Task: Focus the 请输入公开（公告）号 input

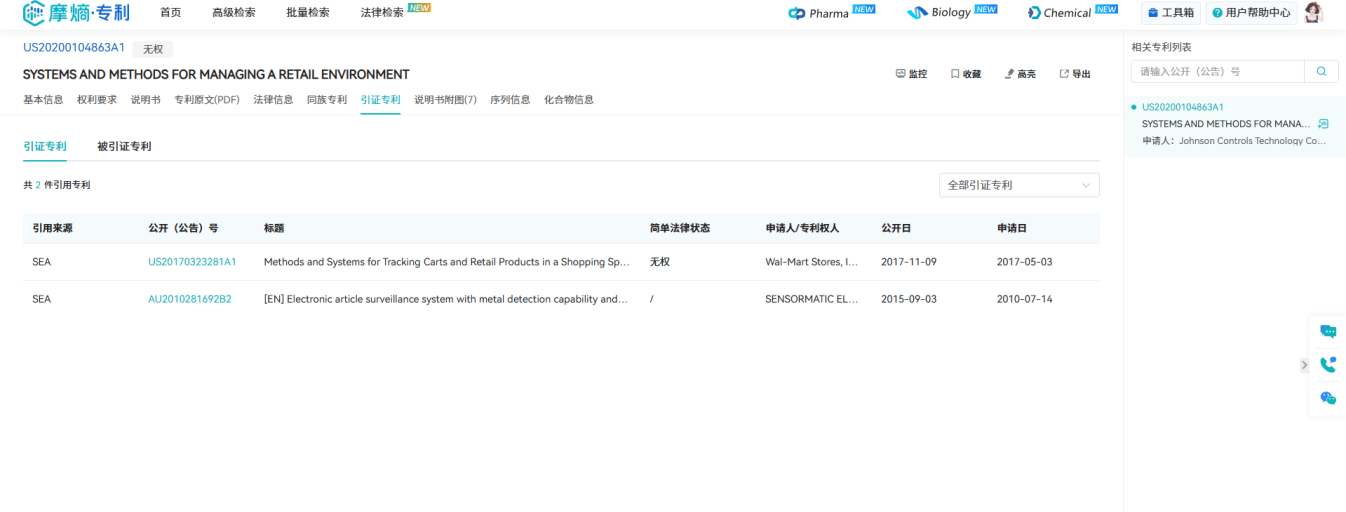Action: coord(1218,72)
